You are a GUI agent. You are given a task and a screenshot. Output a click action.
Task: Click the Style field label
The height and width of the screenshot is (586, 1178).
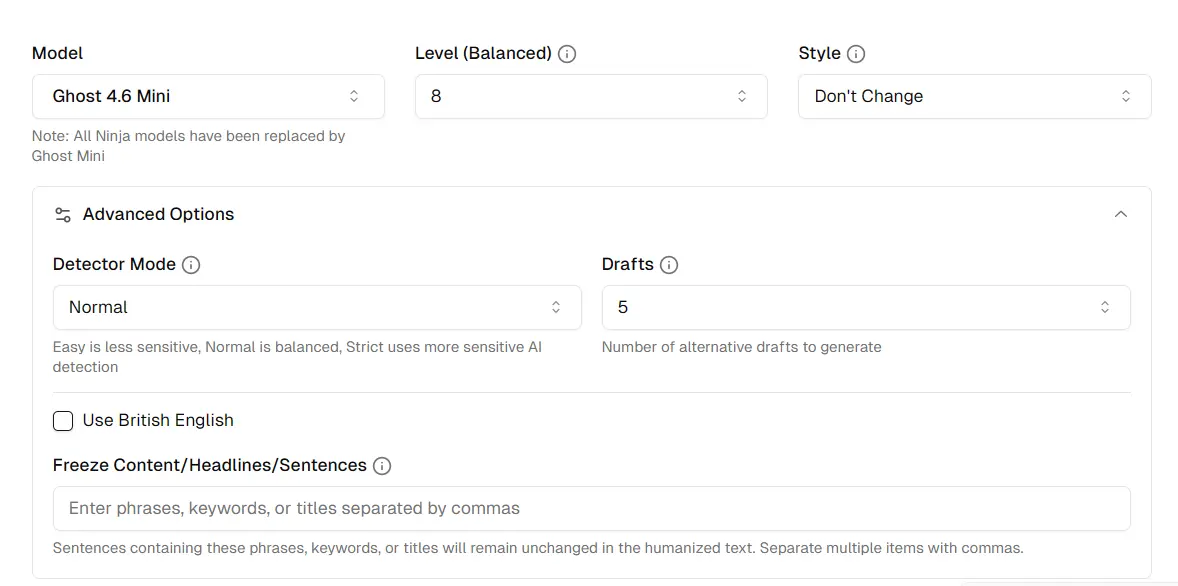click(819, 54)
